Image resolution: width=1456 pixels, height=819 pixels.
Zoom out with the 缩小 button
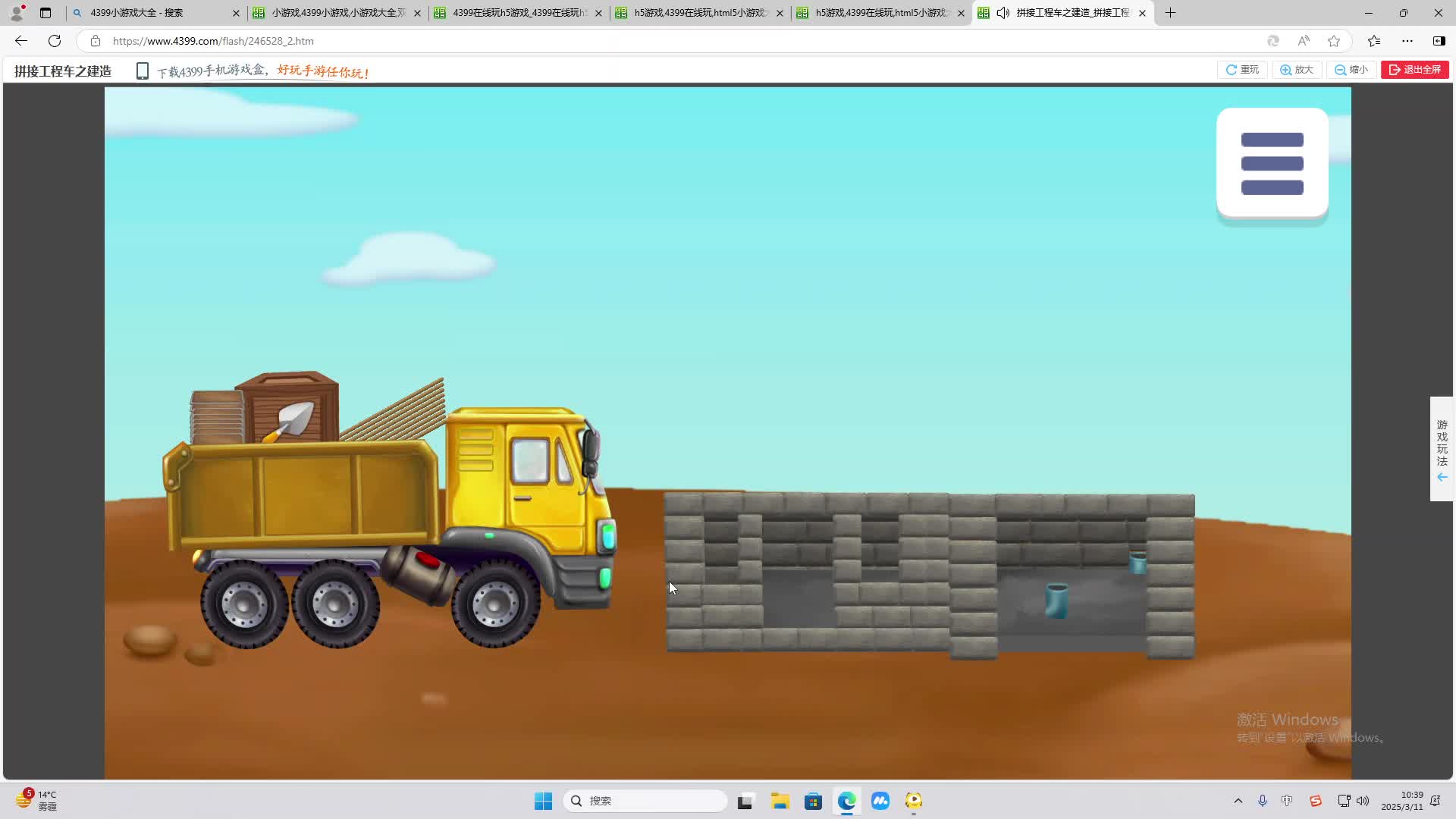[1351, 70]
